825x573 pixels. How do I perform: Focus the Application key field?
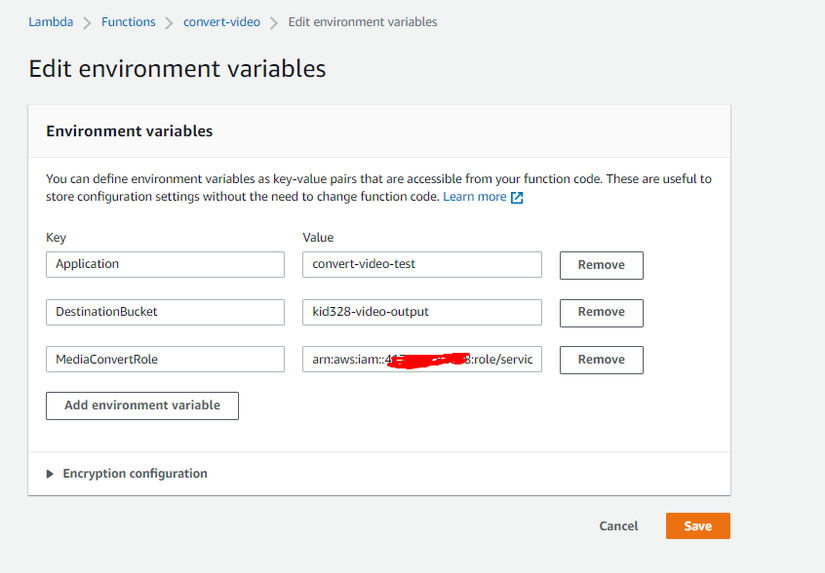[x=165, y=265]
